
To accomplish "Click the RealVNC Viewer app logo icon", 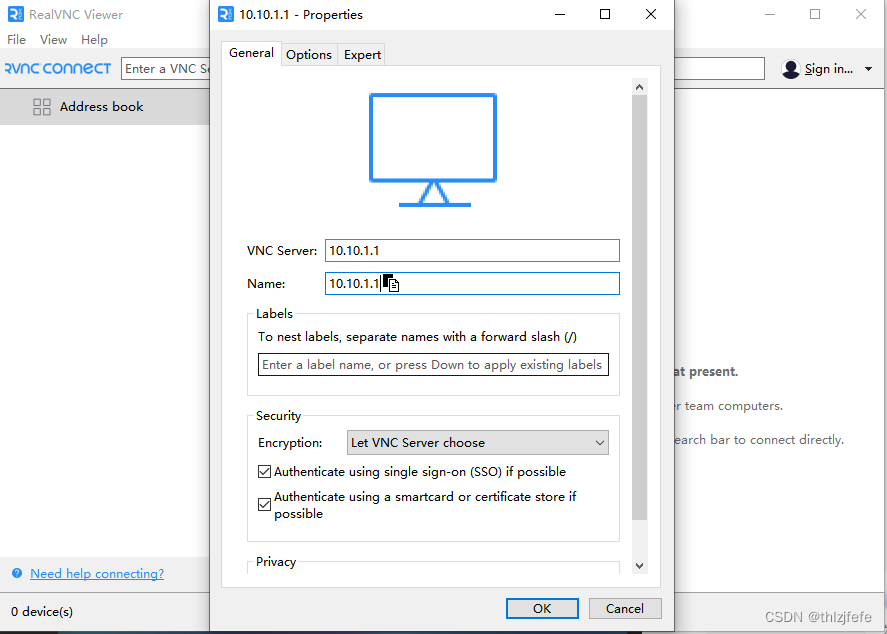I will pyautogui.click(x=16, y=14).
